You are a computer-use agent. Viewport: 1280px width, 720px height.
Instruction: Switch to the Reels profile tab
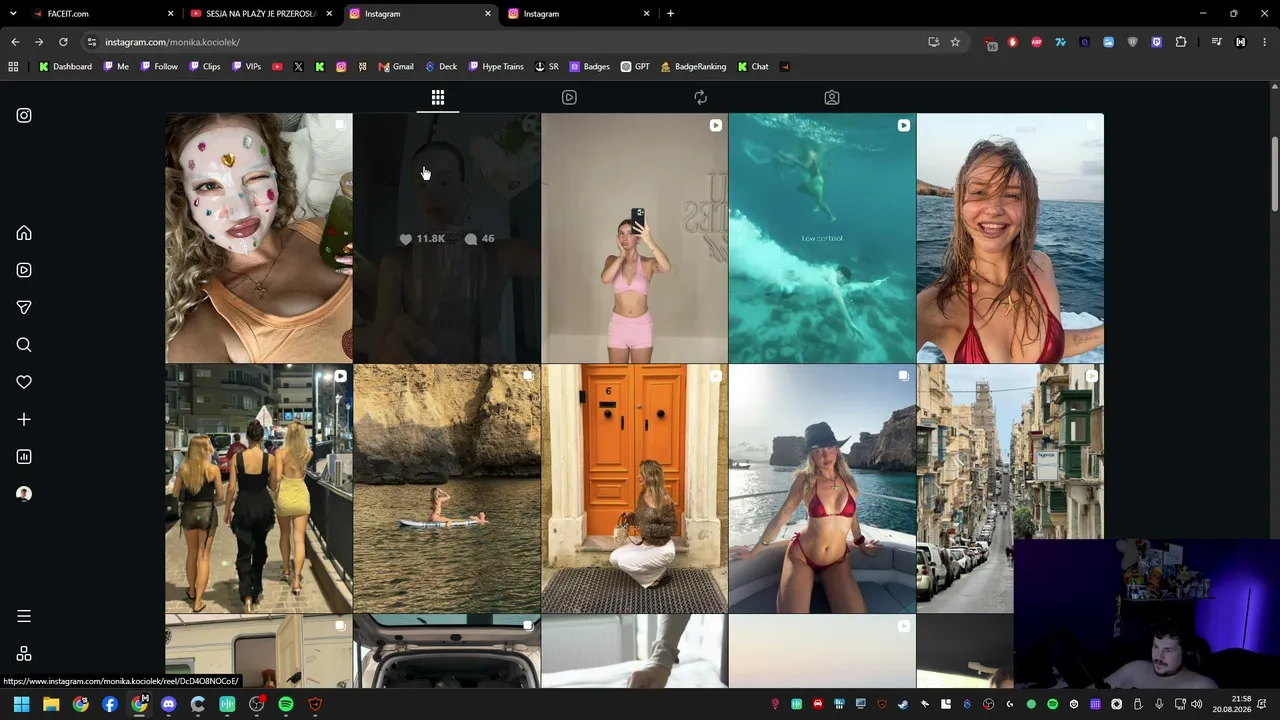(x=569, y=97)
